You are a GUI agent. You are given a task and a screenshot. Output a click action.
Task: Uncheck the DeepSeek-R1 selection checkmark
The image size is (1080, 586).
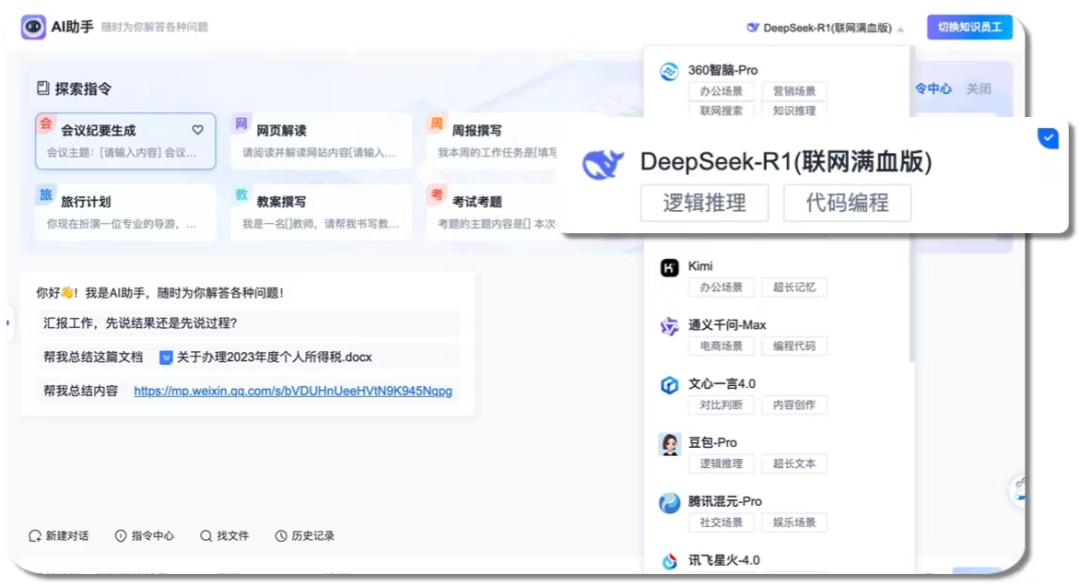click(1048, 138)
